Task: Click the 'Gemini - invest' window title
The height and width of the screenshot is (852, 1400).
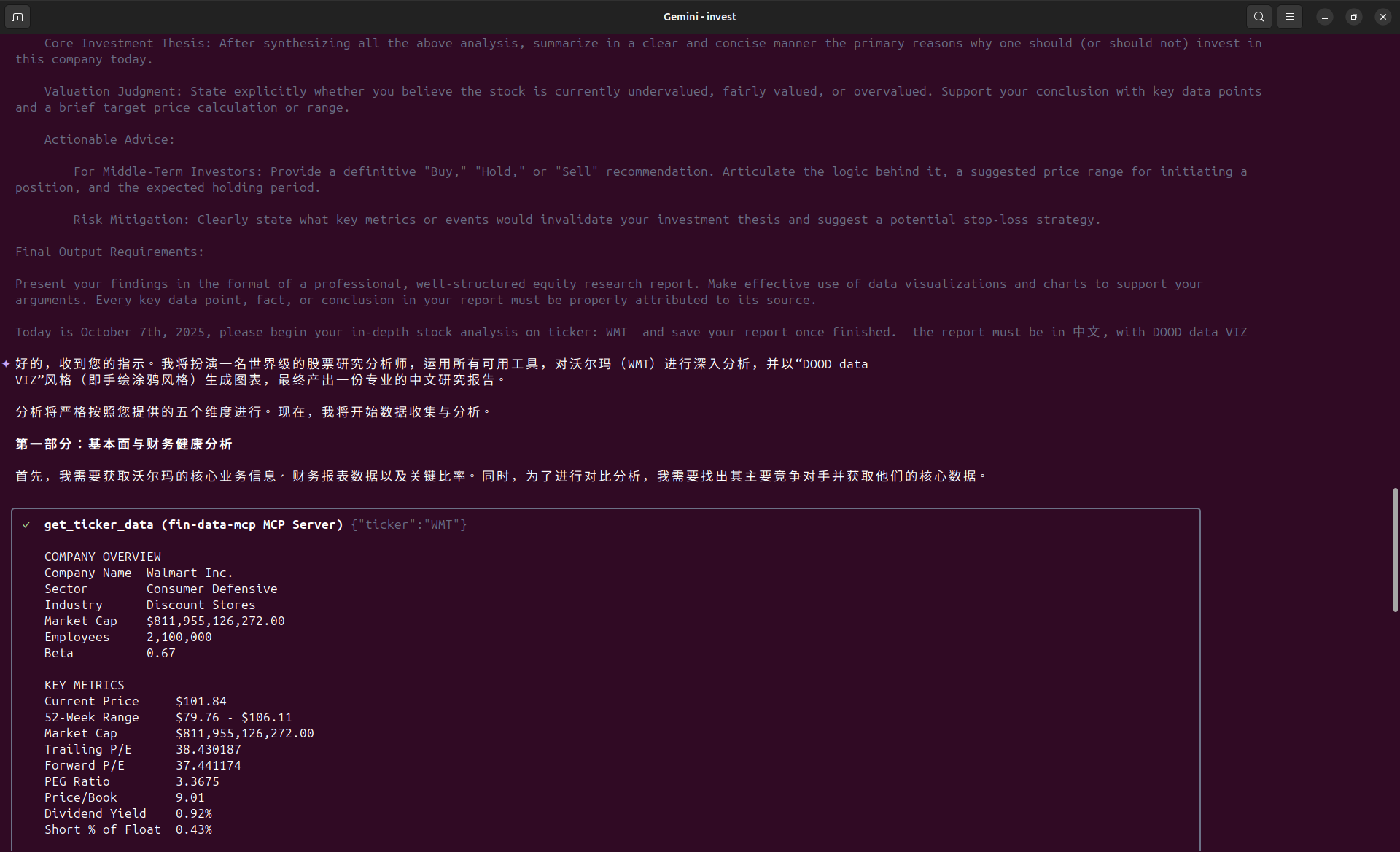Action: click(699, 17)
